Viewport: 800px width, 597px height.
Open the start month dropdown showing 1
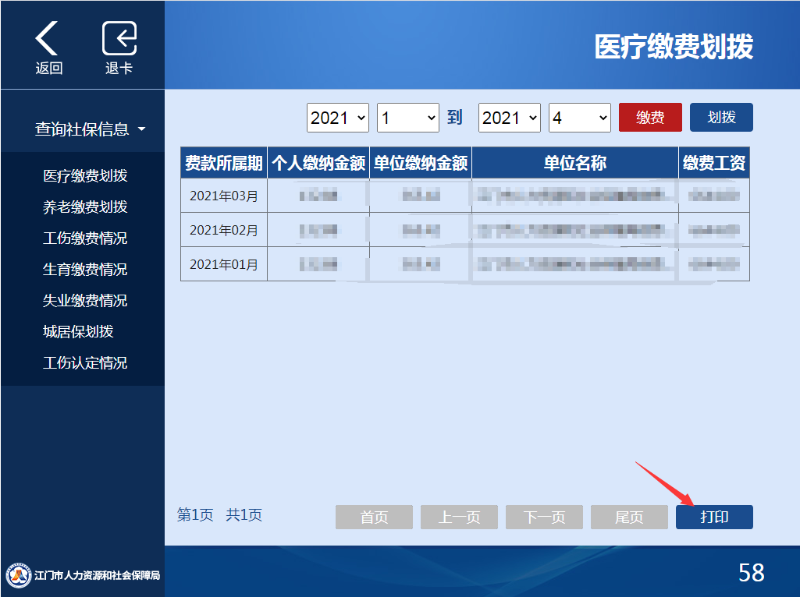[408, 118]
